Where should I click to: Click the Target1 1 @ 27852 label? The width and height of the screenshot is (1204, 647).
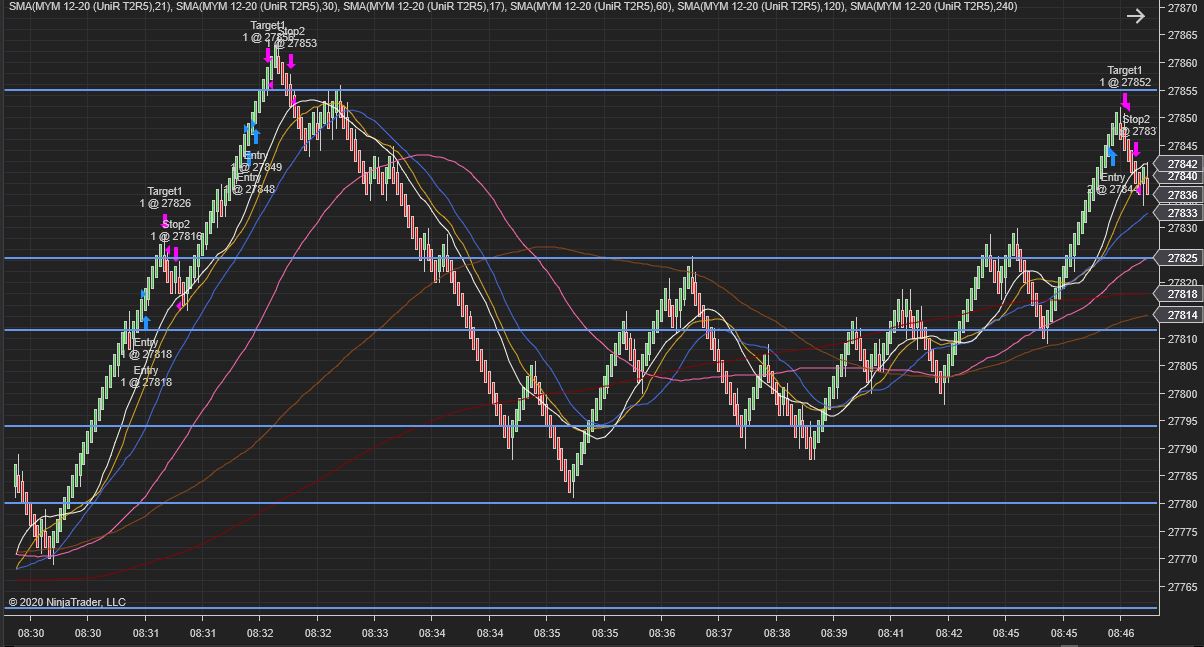1125,77
